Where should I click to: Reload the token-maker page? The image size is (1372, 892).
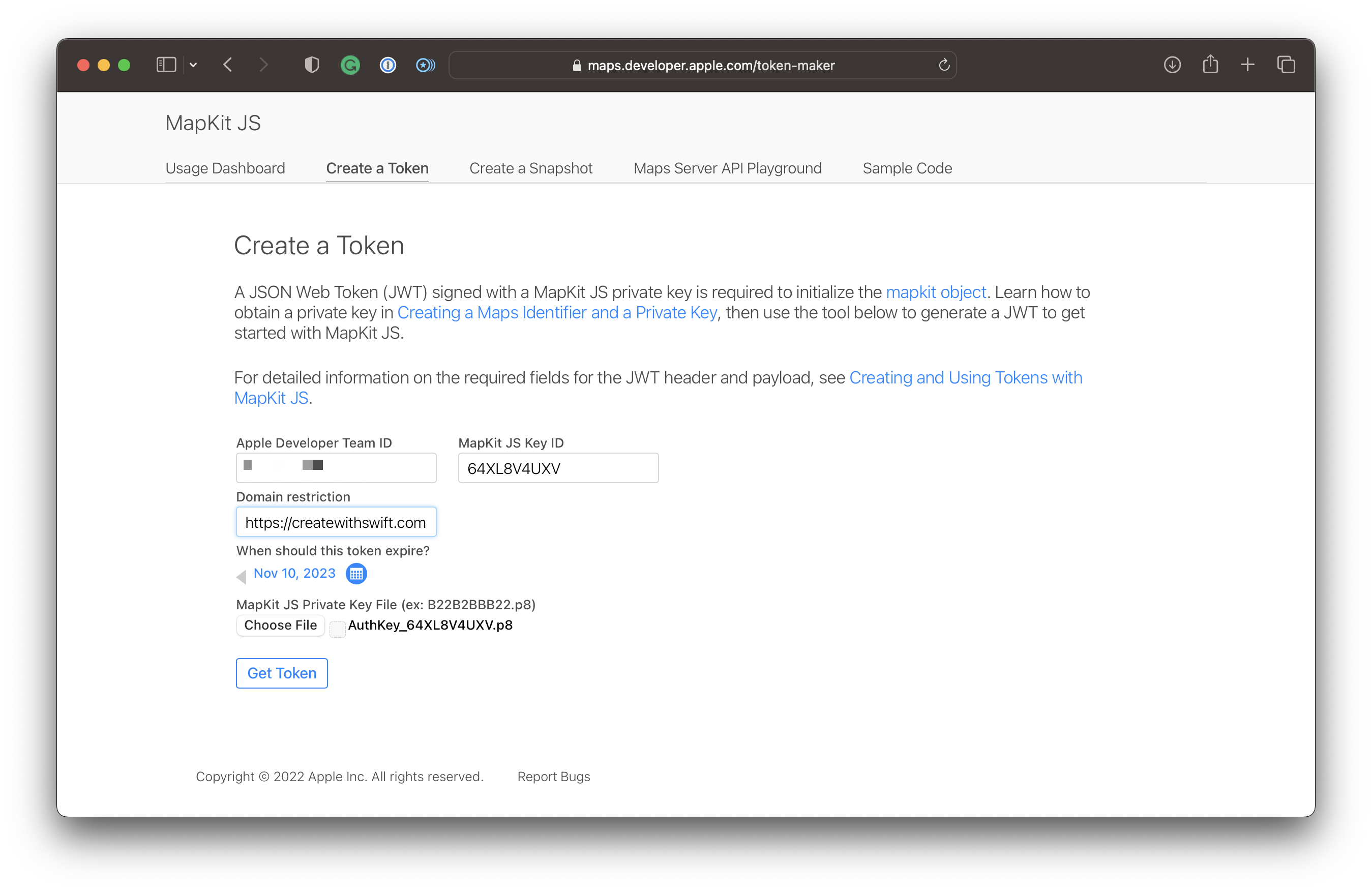click(944, 65)
